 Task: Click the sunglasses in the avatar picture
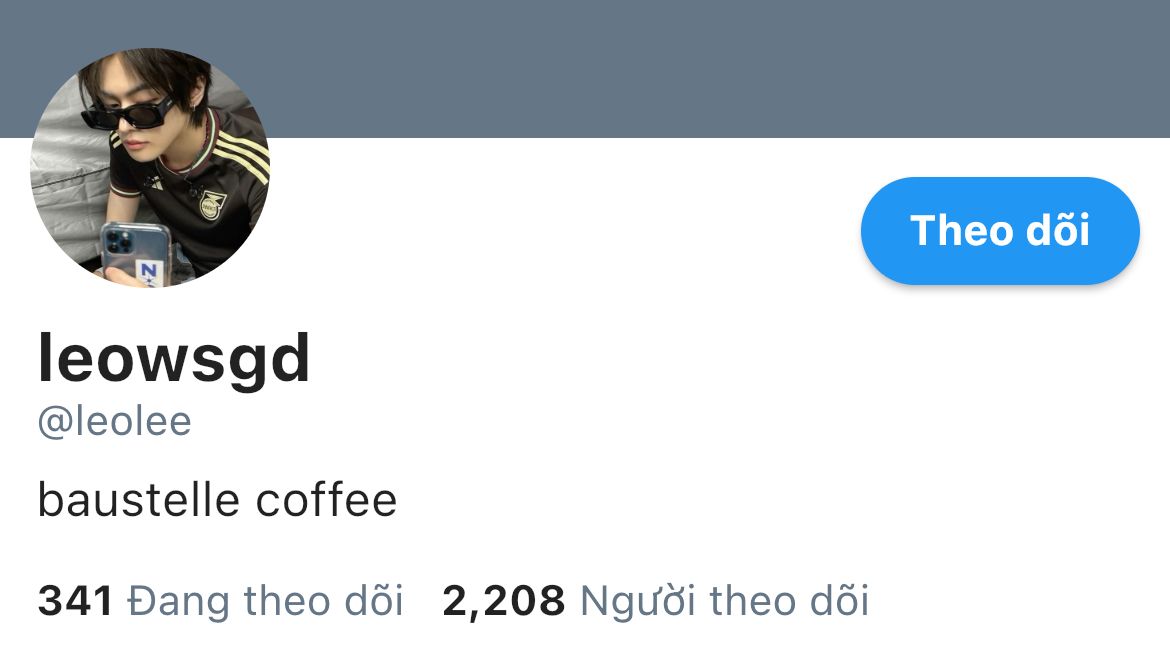pyautogui.click(x=127, y=115)
